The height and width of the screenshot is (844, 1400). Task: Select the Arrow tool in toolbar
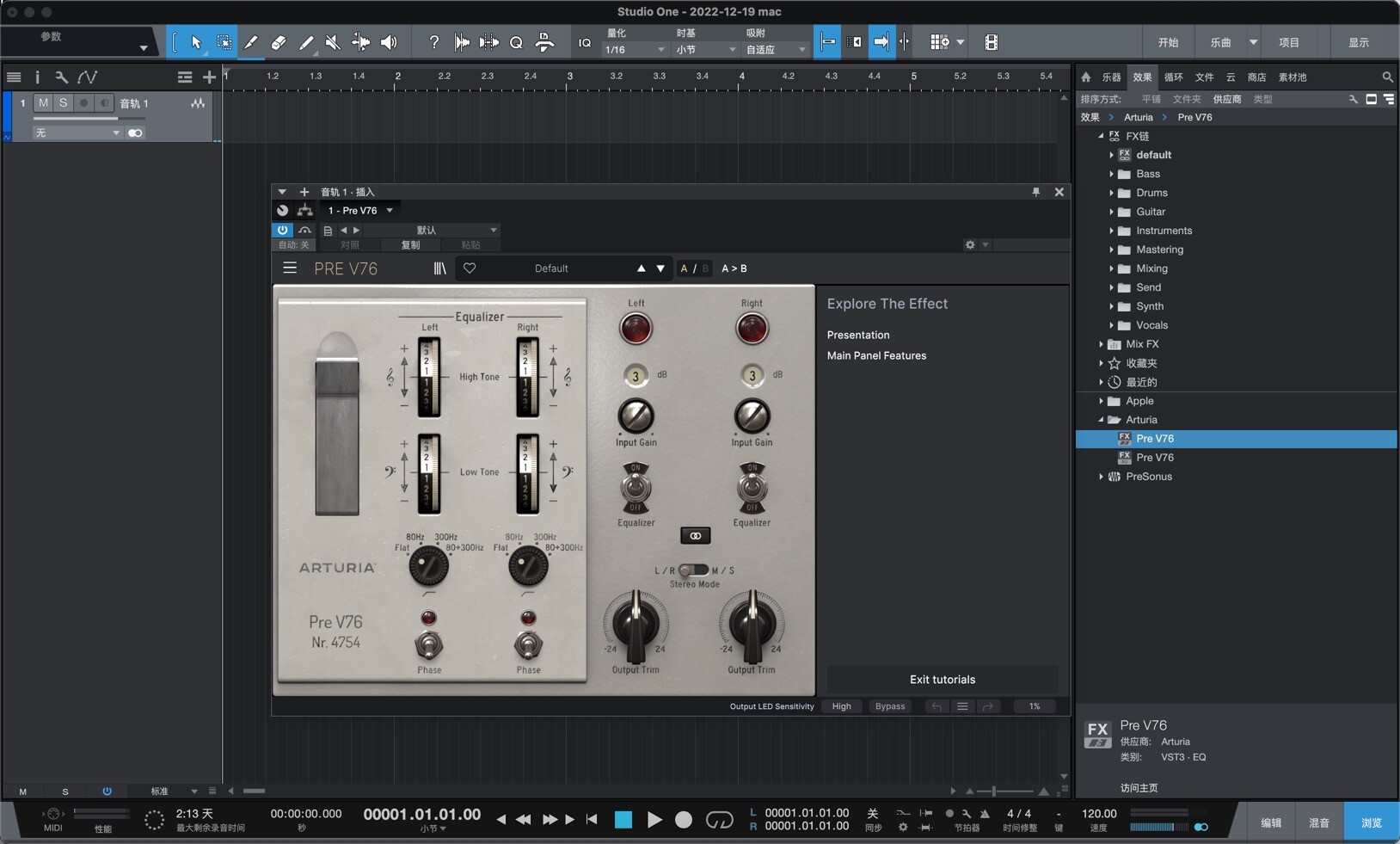pyautogui.click(x=196, y=42)
